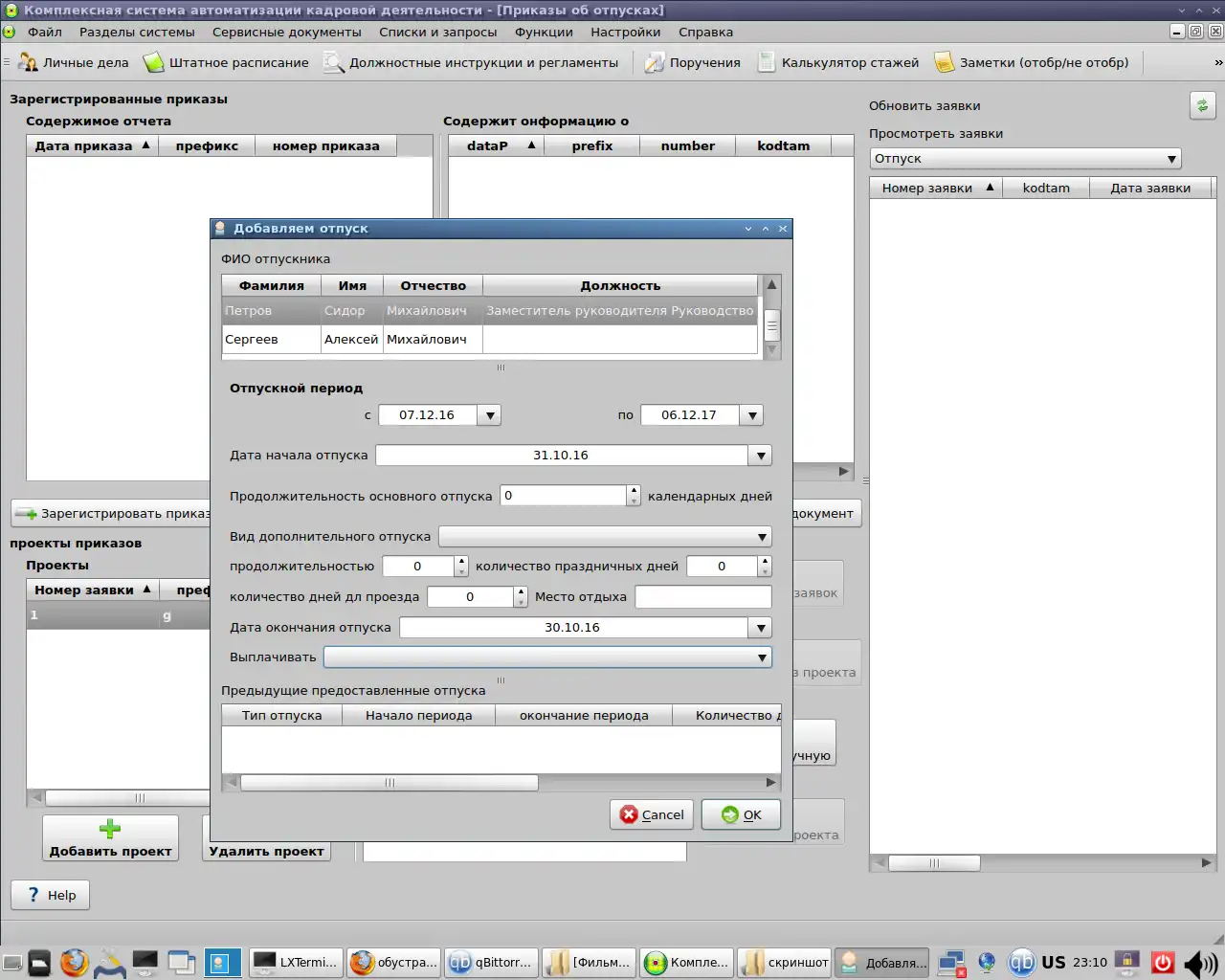1225x980 pixels.
Task: Sort by Дата приказа column header
Action: pyautogui.click(x=93, y=146)
